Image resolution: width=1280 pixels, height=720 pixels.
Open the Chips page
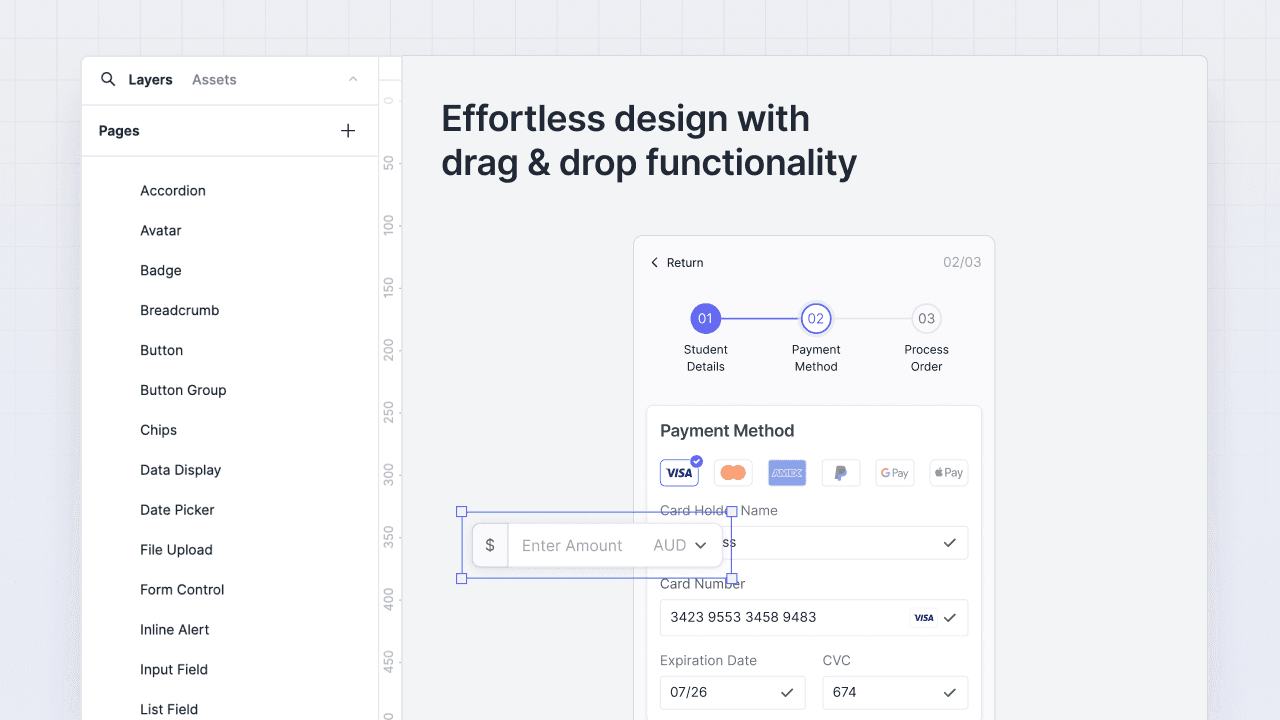(x=159, y=430)
